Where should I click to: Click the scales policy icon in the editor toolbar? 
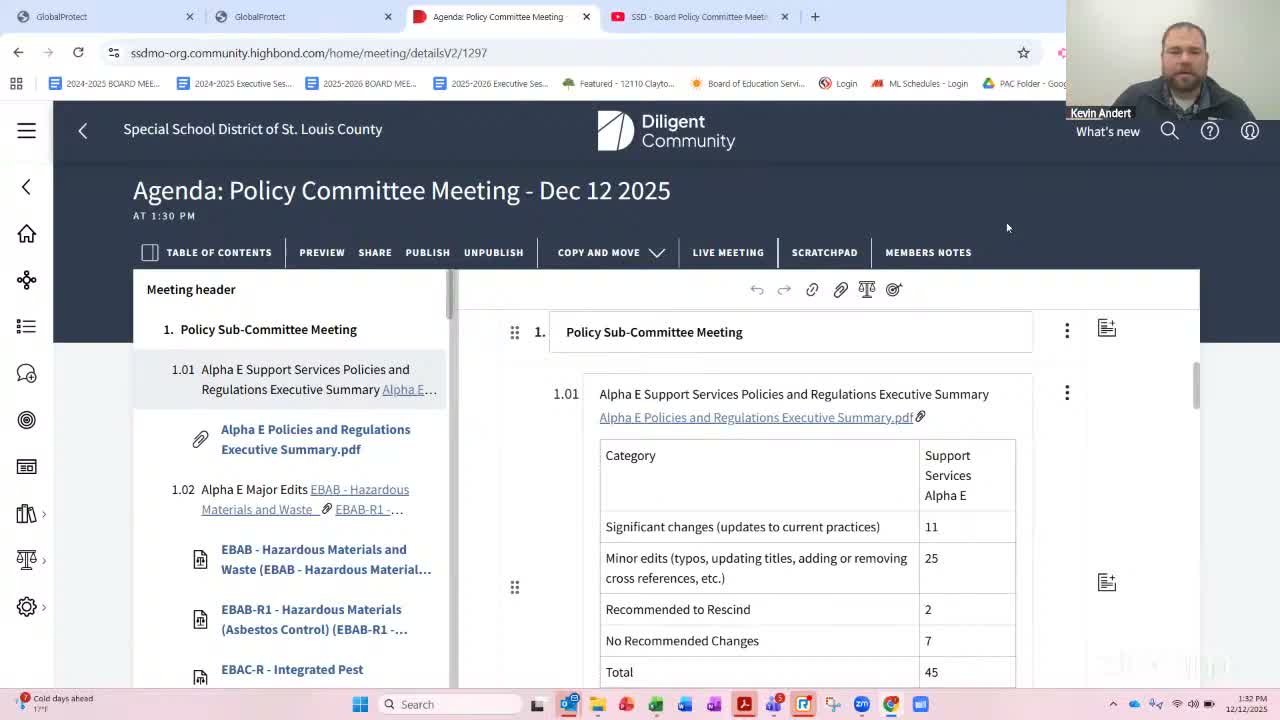coord(866,289)
